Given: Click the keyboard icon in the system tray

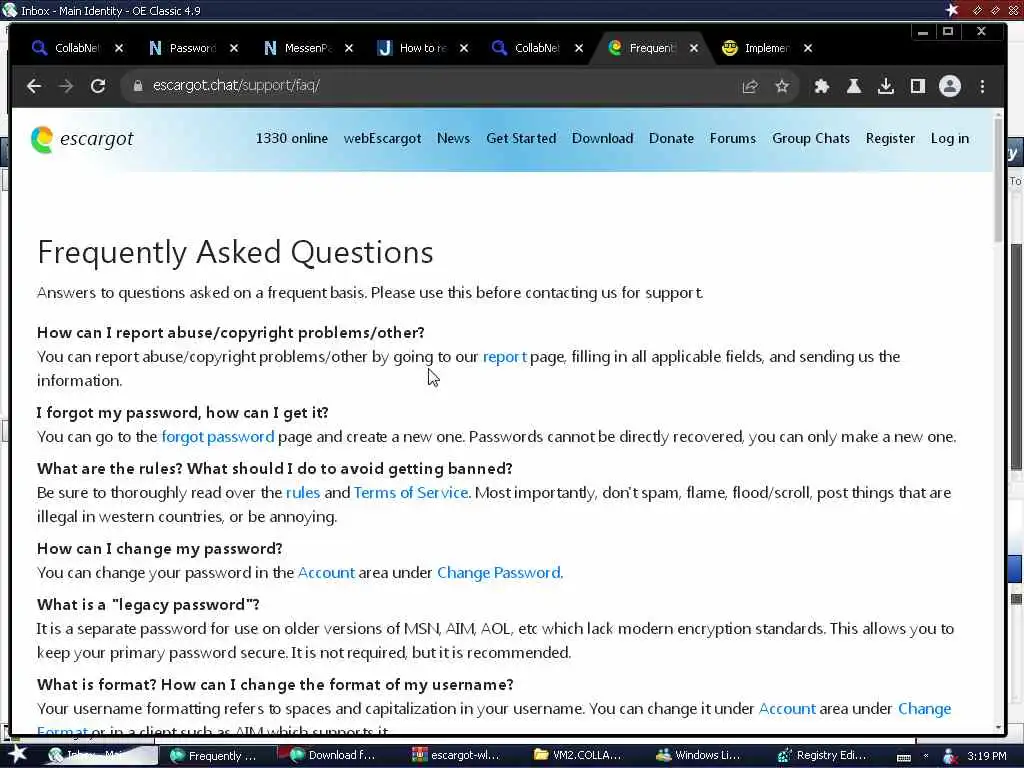Looking at the screenshot, I should point(904,757).
